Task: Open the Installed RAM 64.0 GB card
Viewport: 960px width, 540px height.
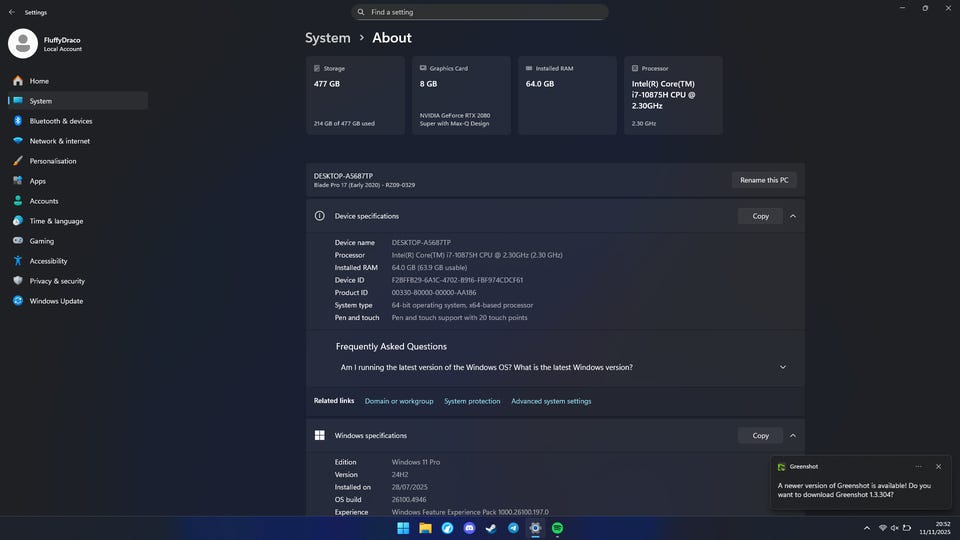Action: 568,96
